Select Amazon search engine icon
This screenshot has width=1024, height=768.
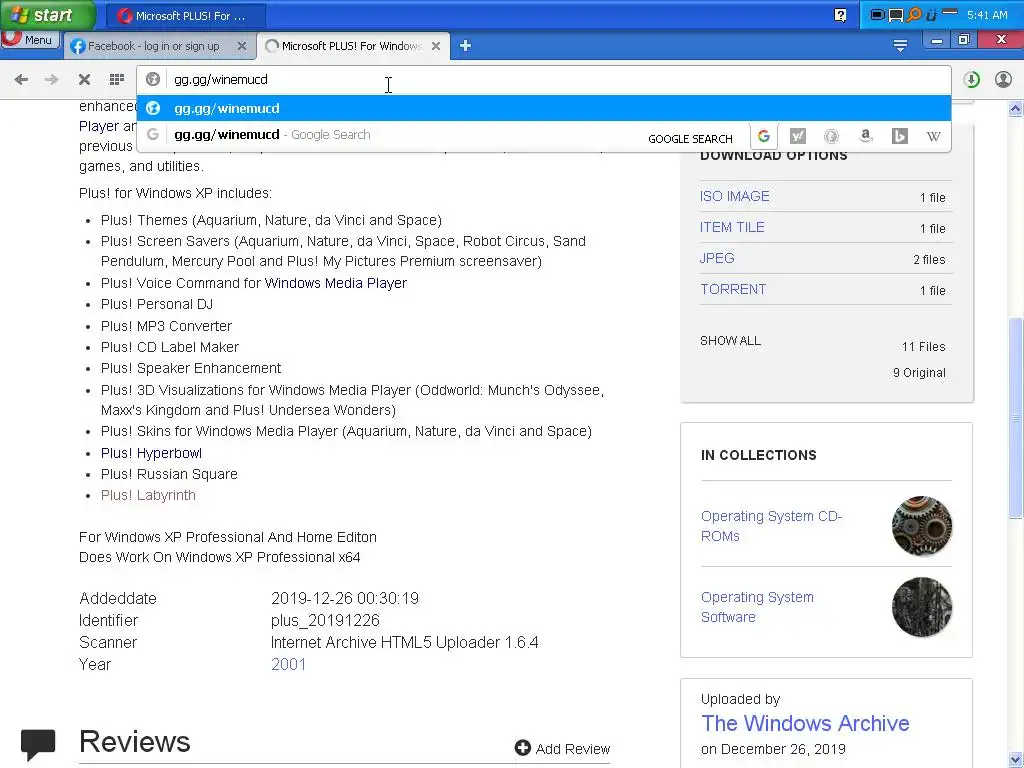pos(865,136)
